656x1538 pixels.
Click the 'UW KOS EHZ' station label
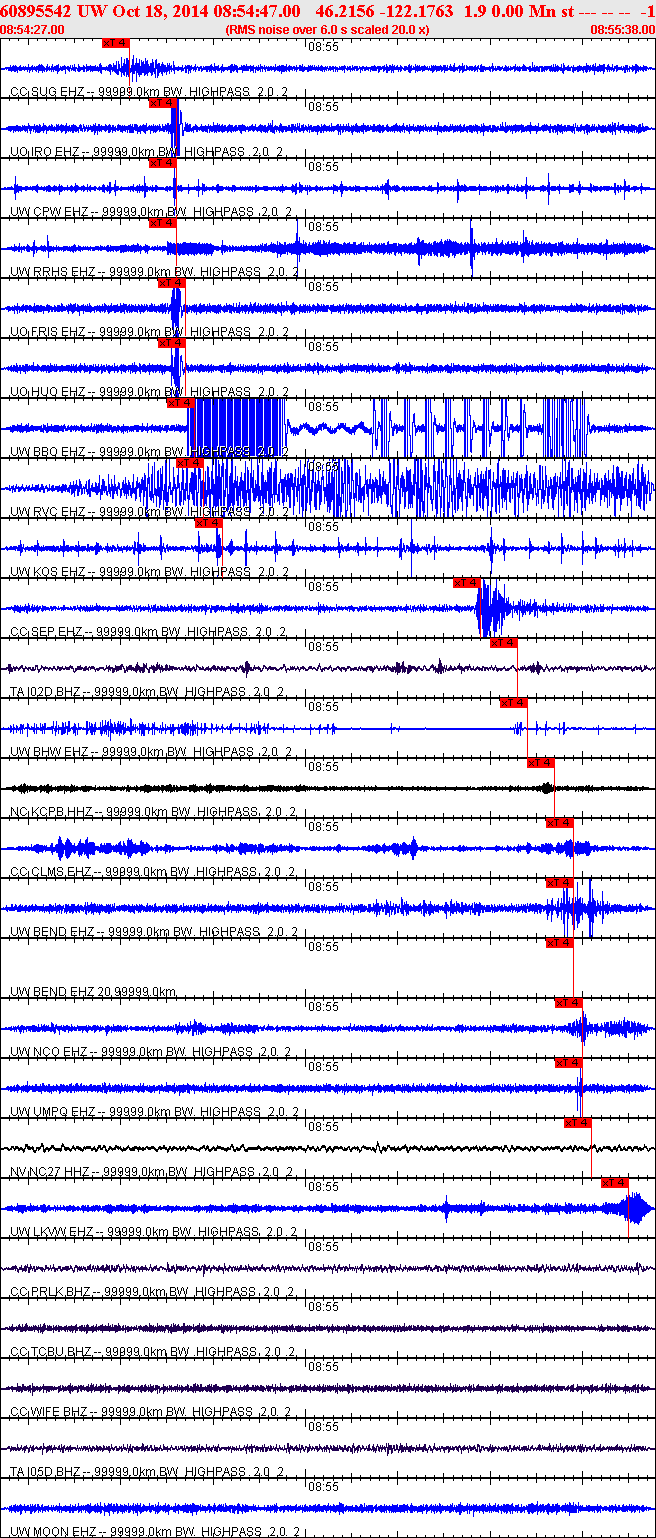pos(48,572)
